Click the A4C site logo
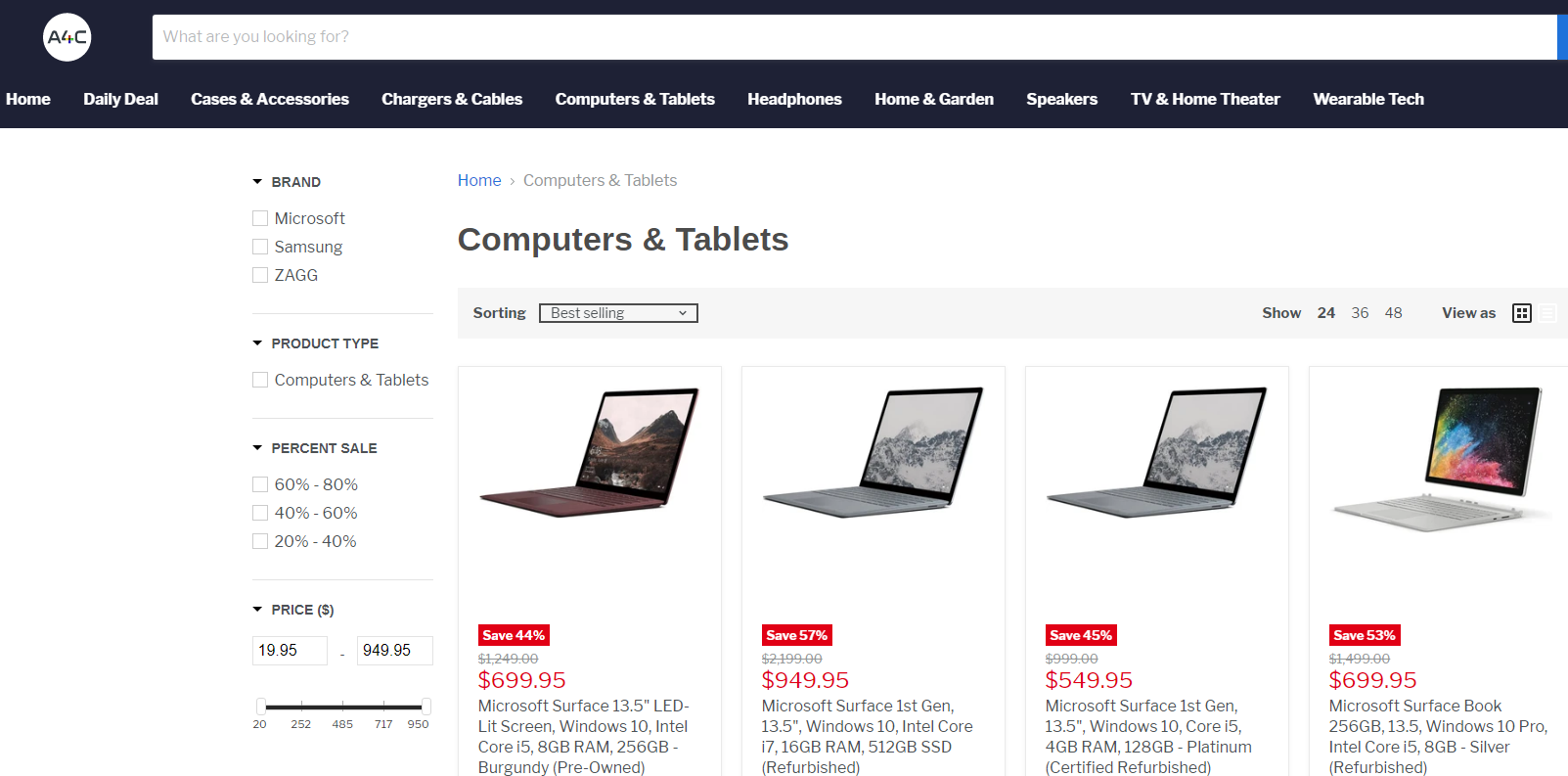1568x776 pixels. pos(67,37)
